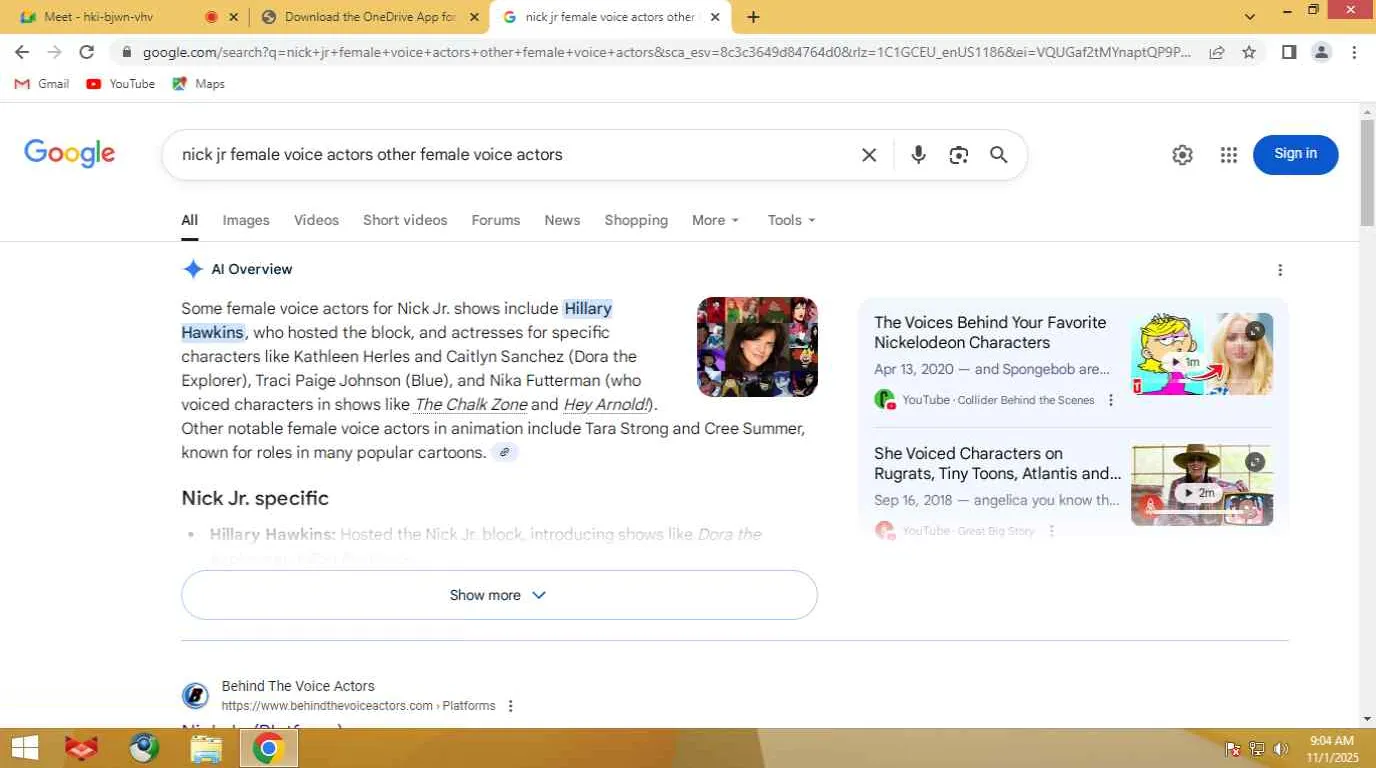Click the AI Overview source link chip
Screen dimensions: 1376x768
505,453
